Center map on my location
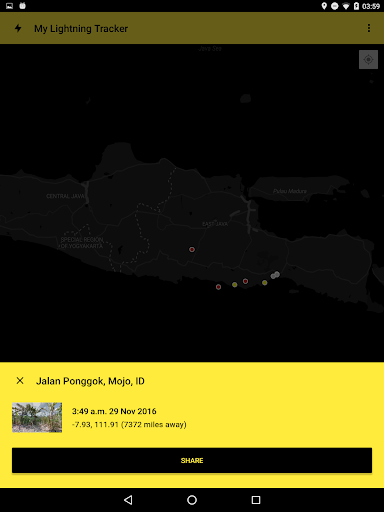Viewport: 384px width, 512px height. 368,60
